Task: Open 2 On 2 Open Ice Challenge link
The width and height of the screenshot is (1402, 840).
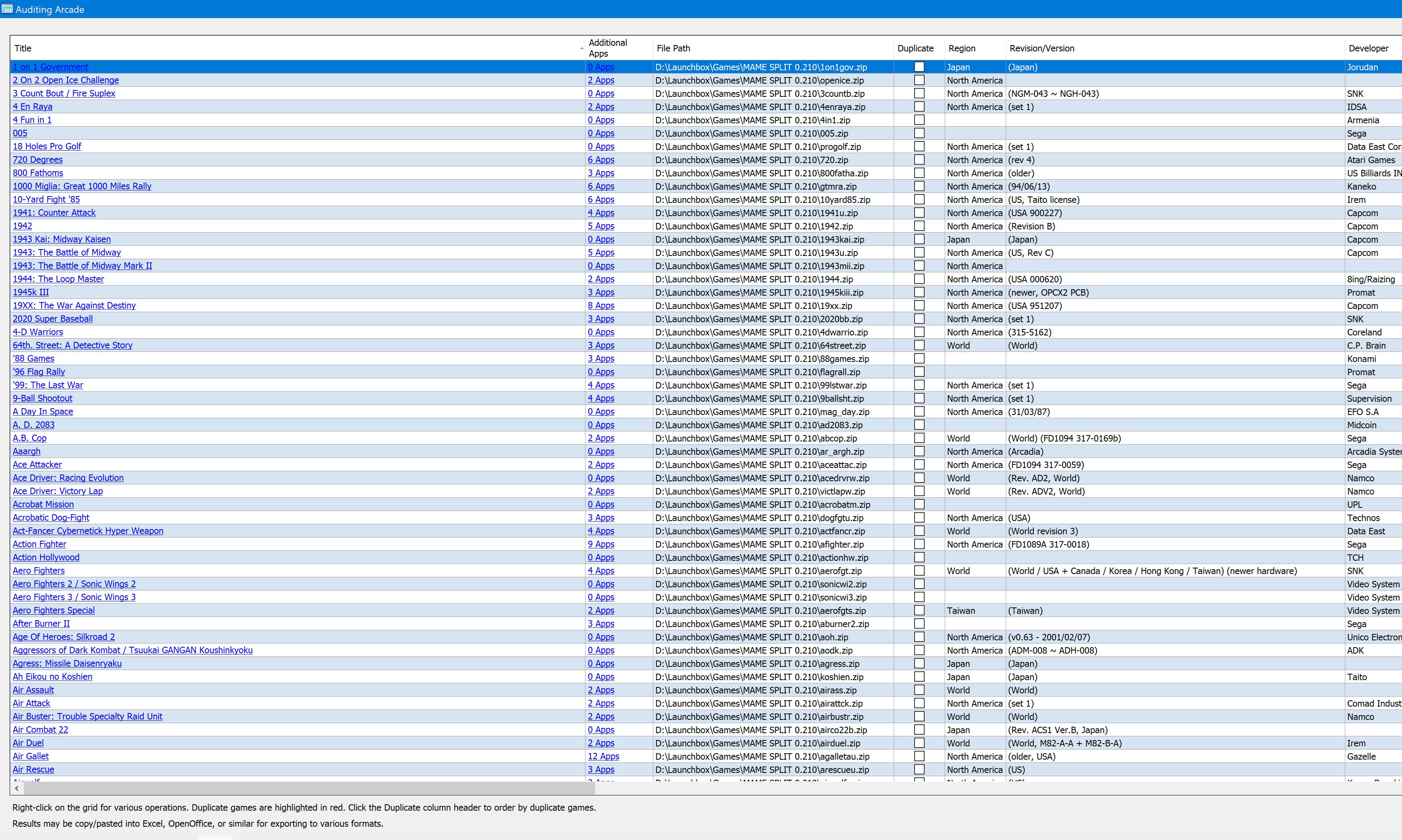Action: [x=65, y=80]
